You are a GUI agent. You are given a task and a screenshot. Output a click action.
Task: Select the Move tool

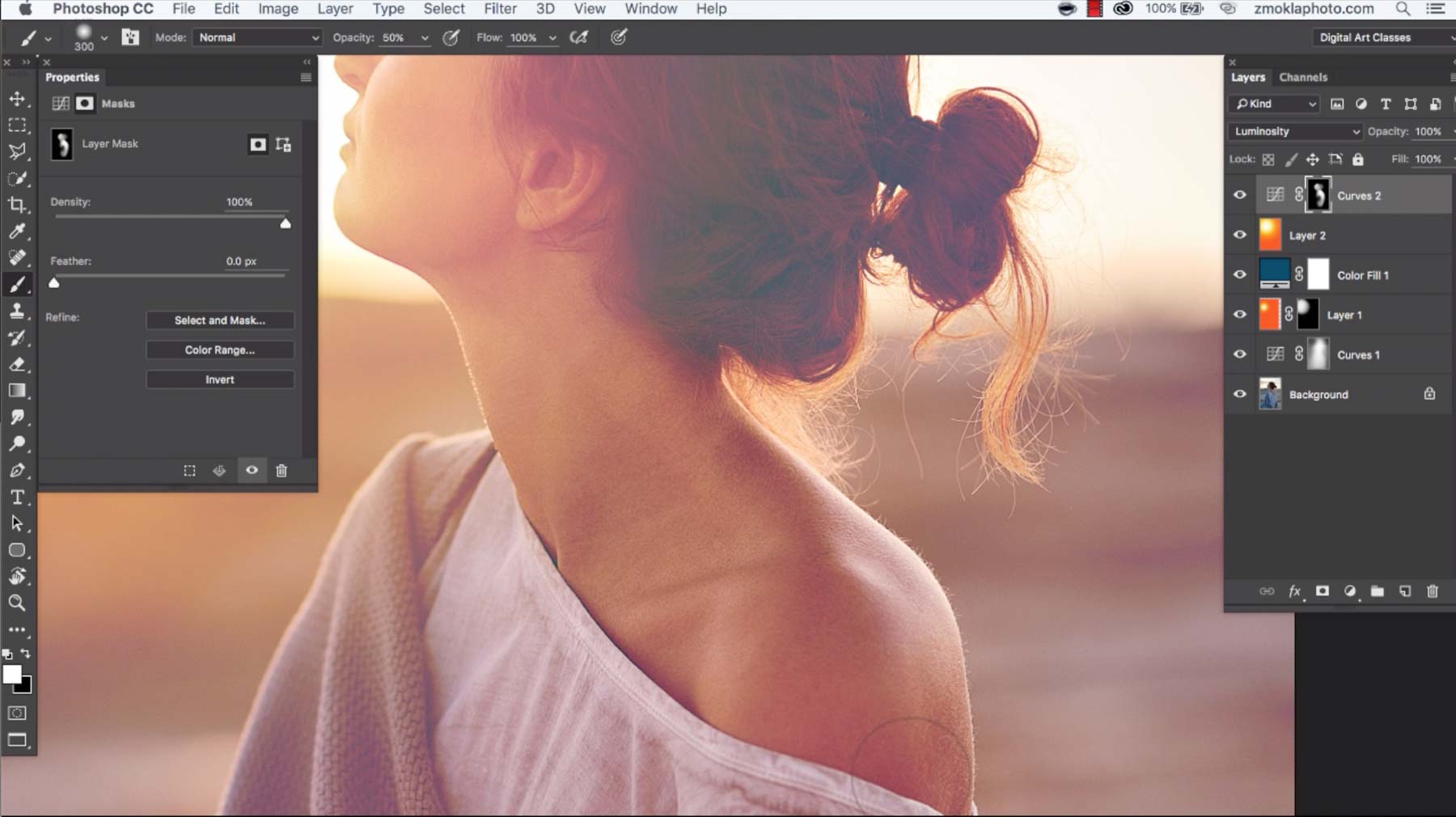pos(17,99)
